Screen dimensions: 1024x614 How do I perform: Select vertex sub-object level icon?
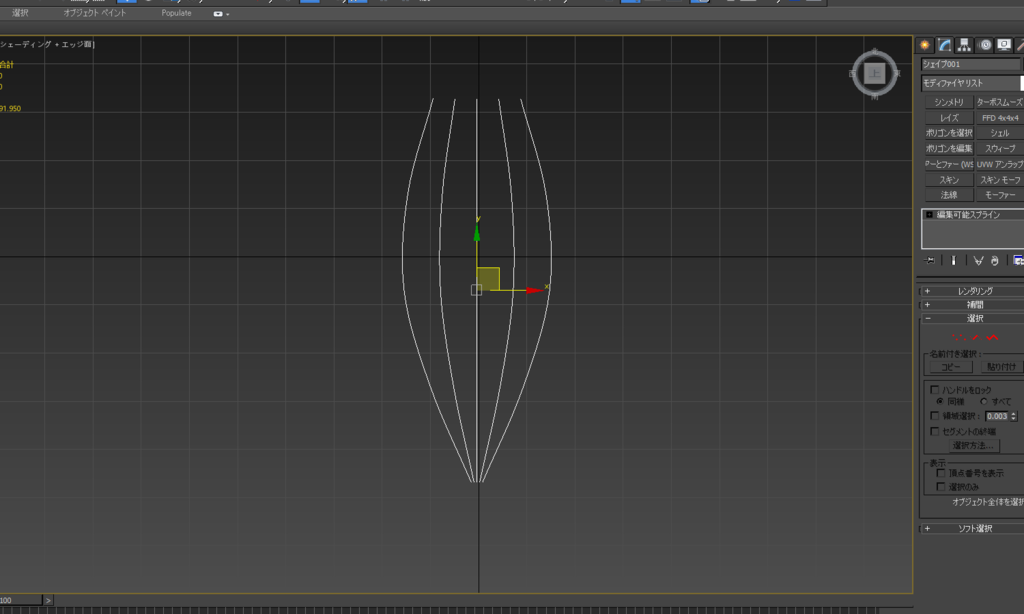pos(959,337)
